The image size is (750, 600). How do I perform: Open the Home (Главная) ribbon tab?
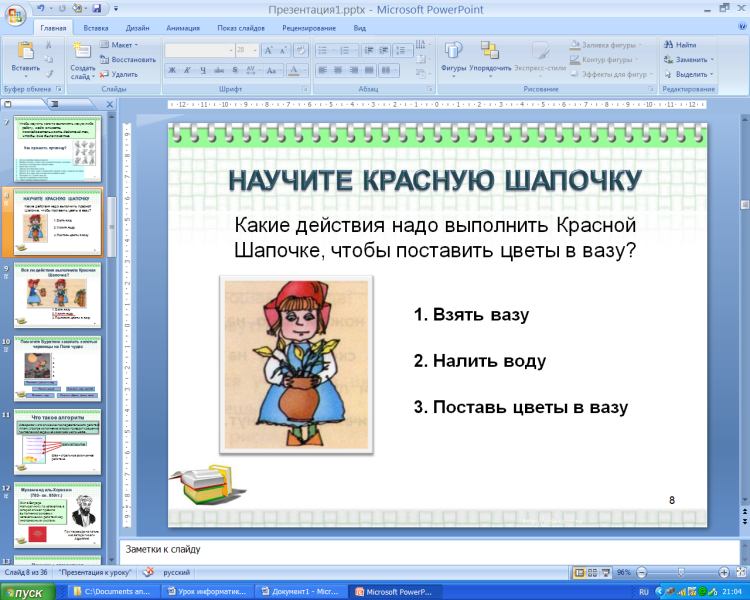[53, 28]
